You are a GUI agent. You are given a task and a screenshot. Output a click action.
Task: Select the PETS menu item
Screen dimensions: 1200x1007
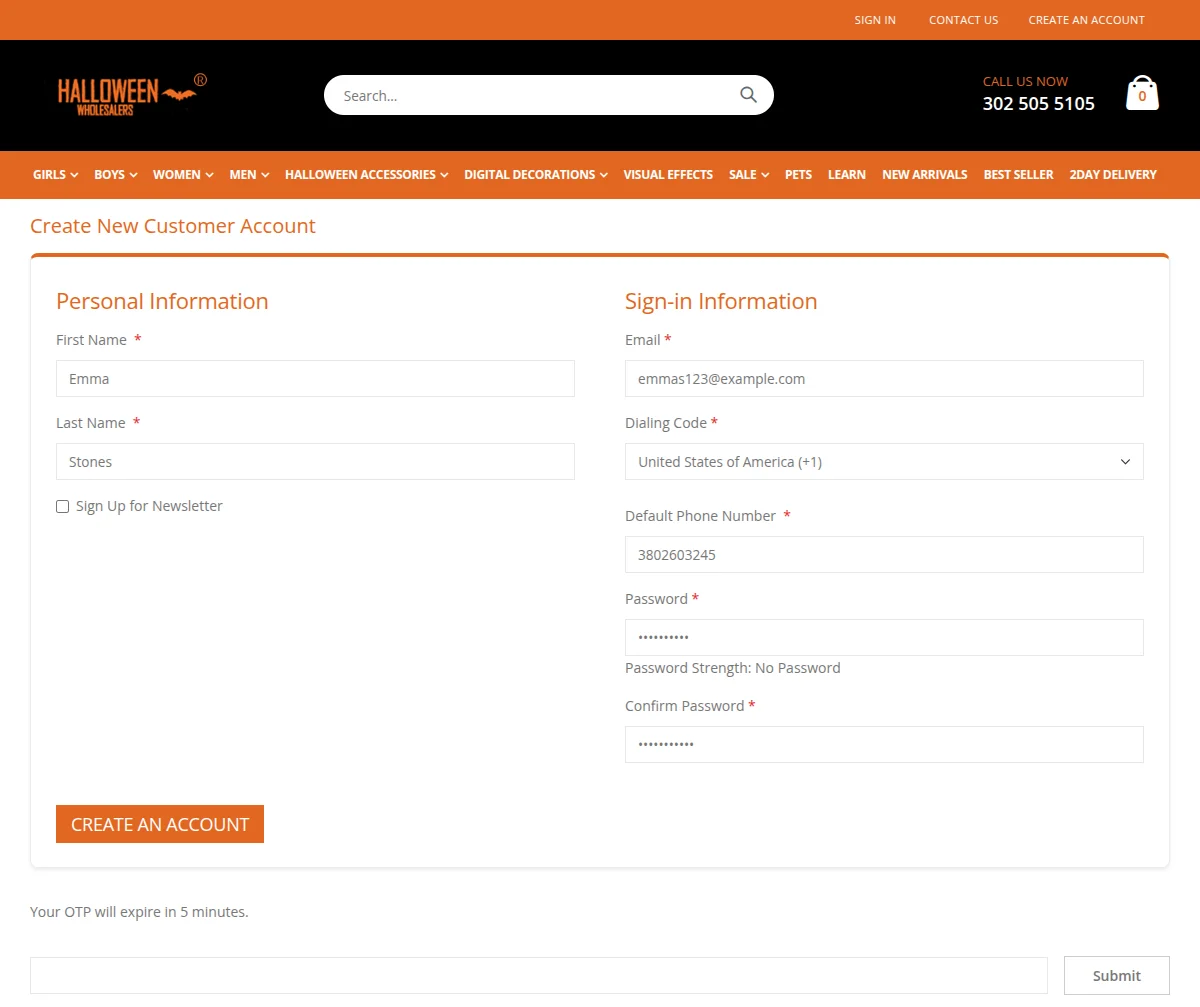(x=798, y=174)
